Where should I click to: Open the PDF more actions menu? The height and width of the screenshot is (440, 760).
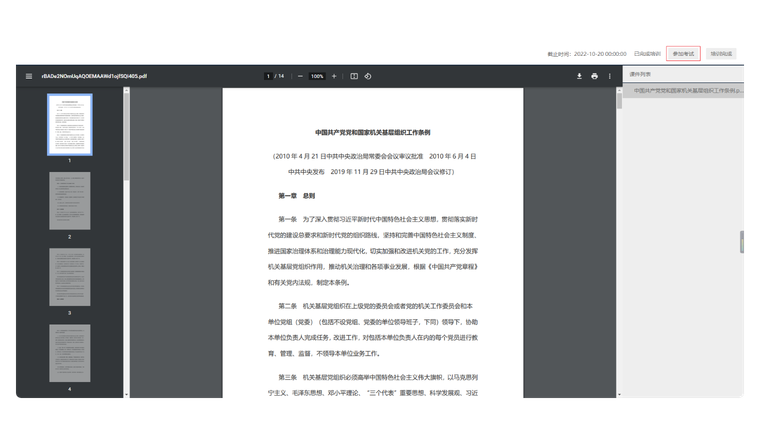click(610, 76)
